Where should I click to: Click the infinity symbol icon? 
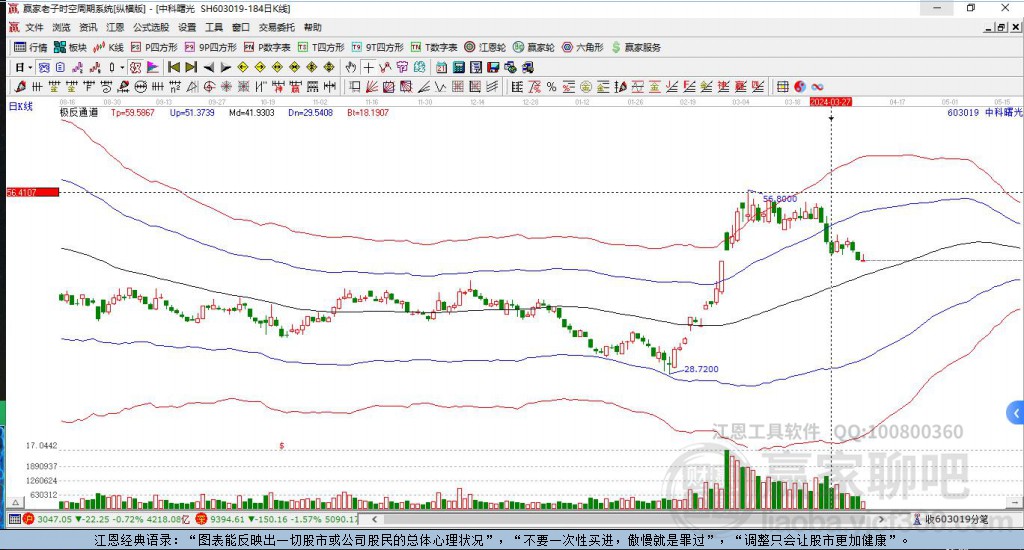point(817,87)
